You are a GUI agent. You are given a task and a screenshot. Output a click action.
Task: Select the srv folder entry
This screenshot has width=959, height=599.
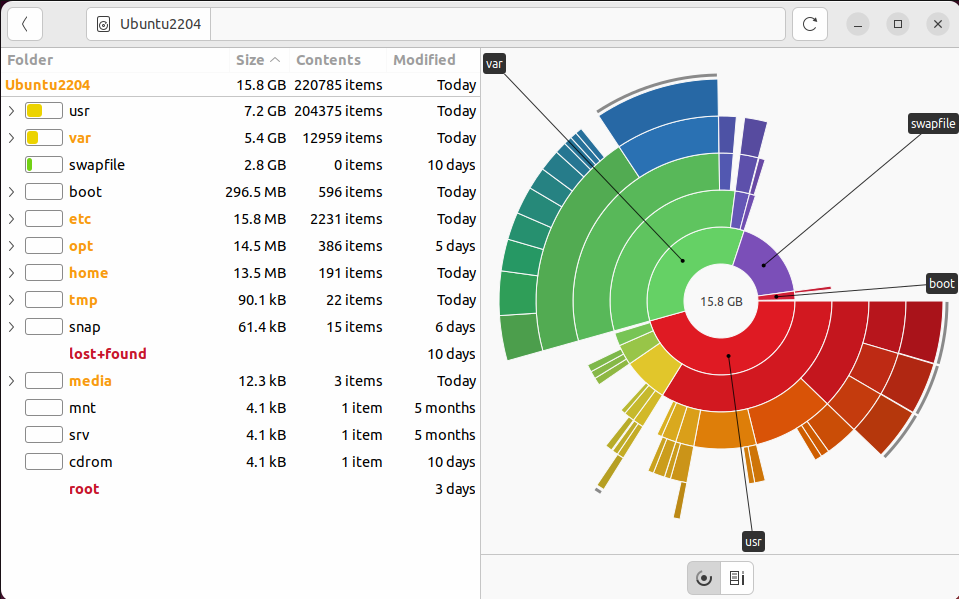click(79, 434)
